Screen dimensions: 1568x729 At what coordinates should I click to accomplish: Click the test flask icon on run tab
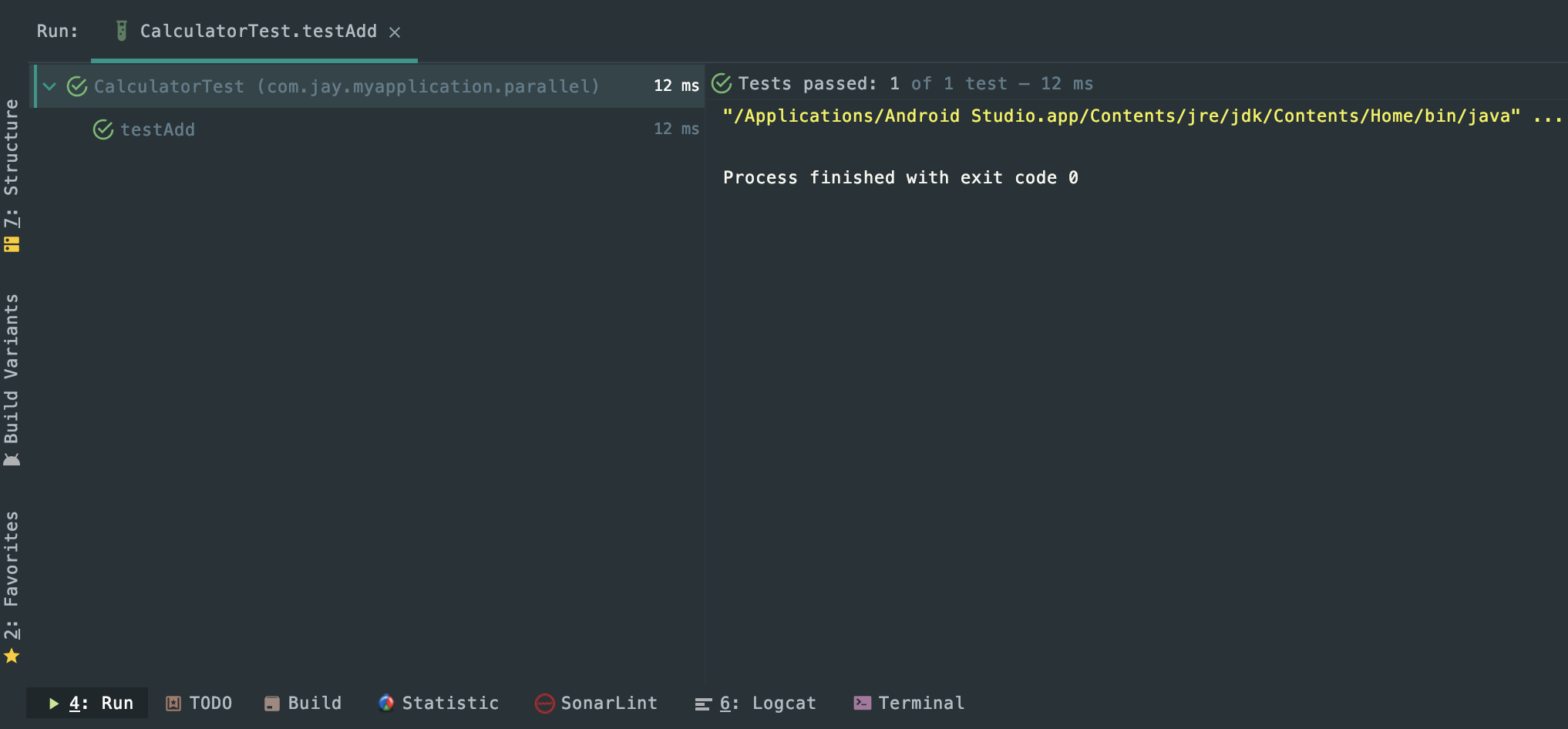click(x=121, y=31)
